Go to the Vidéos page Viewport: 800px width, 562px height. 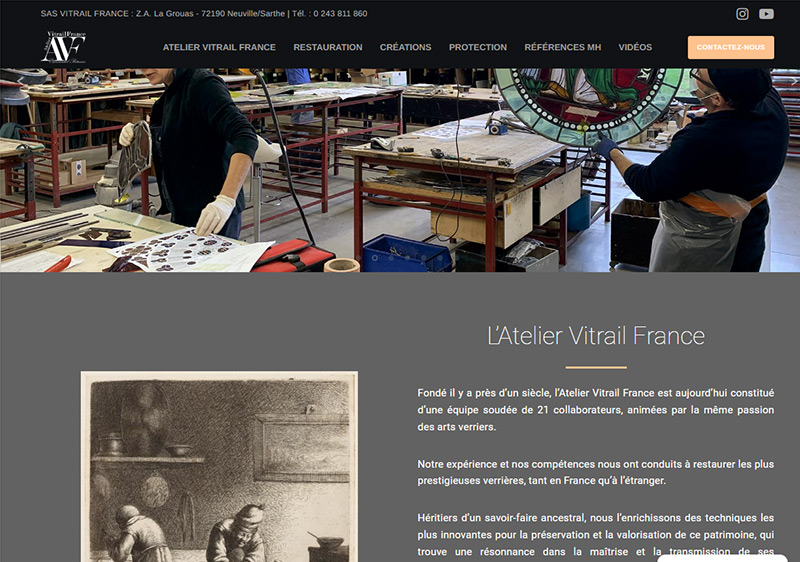point(635,47)
